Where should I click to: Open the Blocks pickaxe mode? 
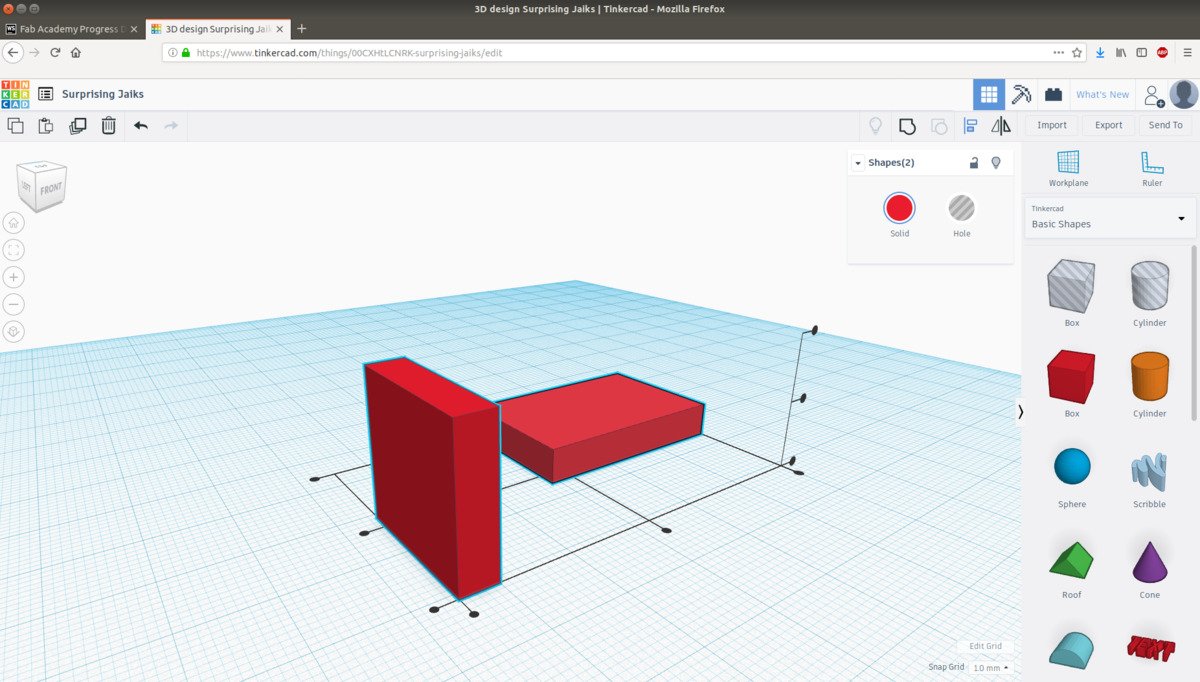[1021, 94]
